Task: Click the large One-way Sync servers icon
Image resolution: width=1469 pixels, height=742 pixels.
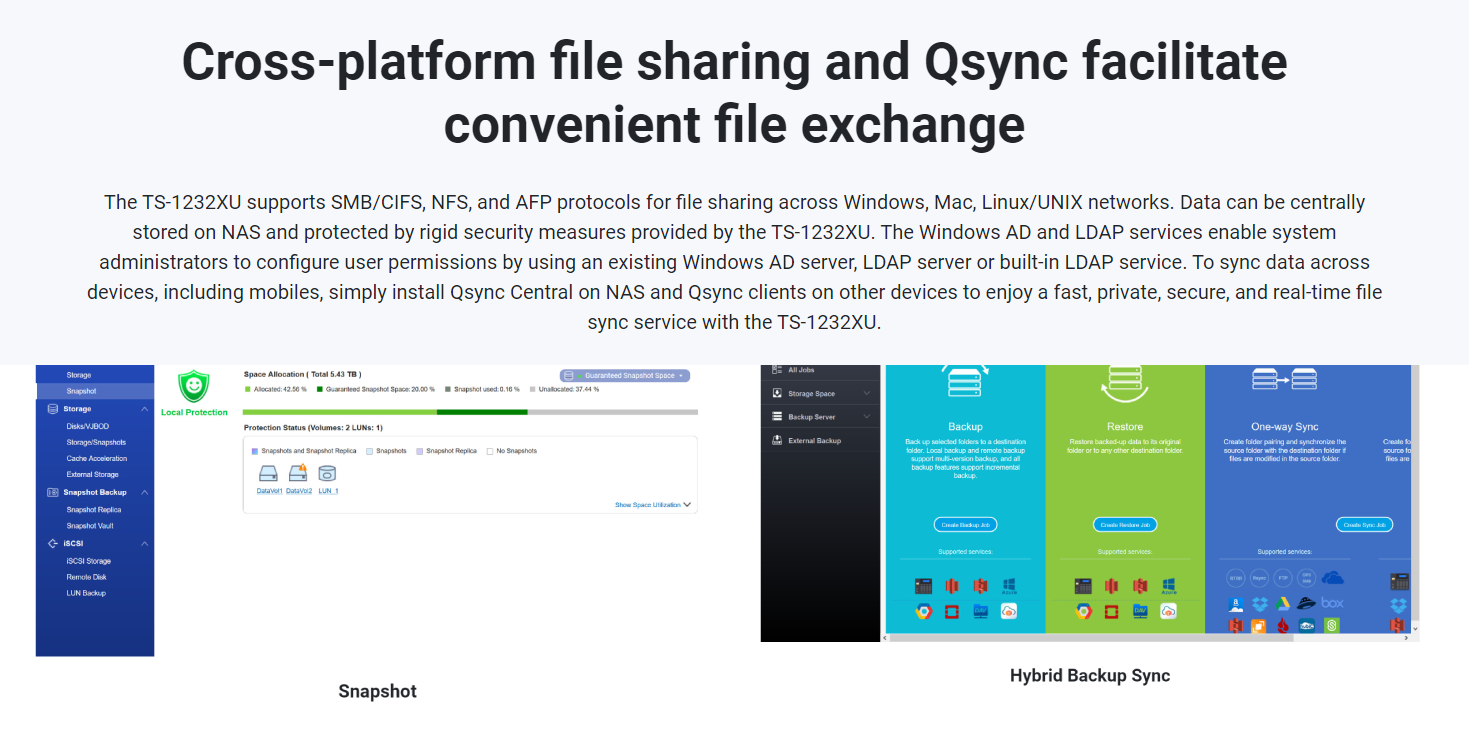Action: click(1285, 379)
